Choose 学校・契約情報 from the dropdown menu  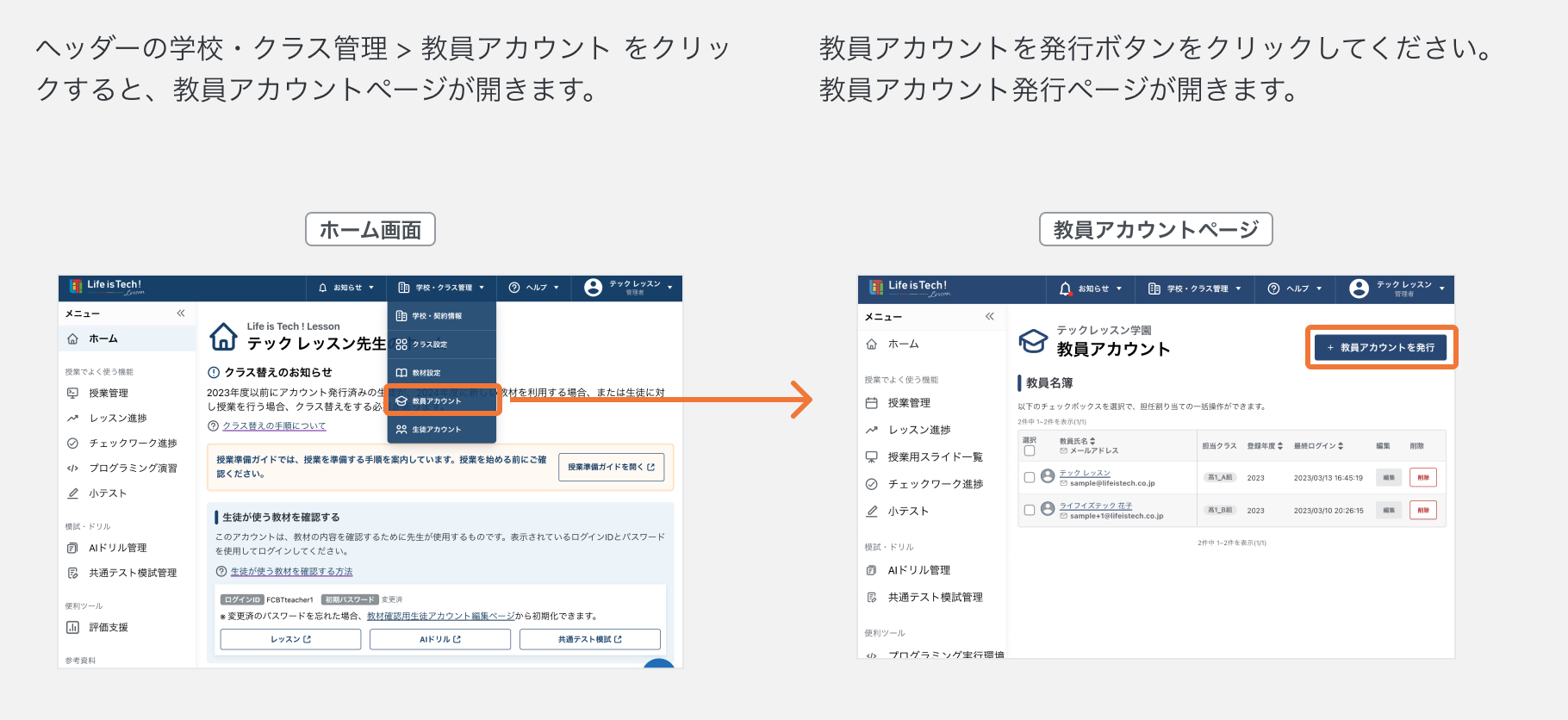pyautogui.click(x=442, y=316)
